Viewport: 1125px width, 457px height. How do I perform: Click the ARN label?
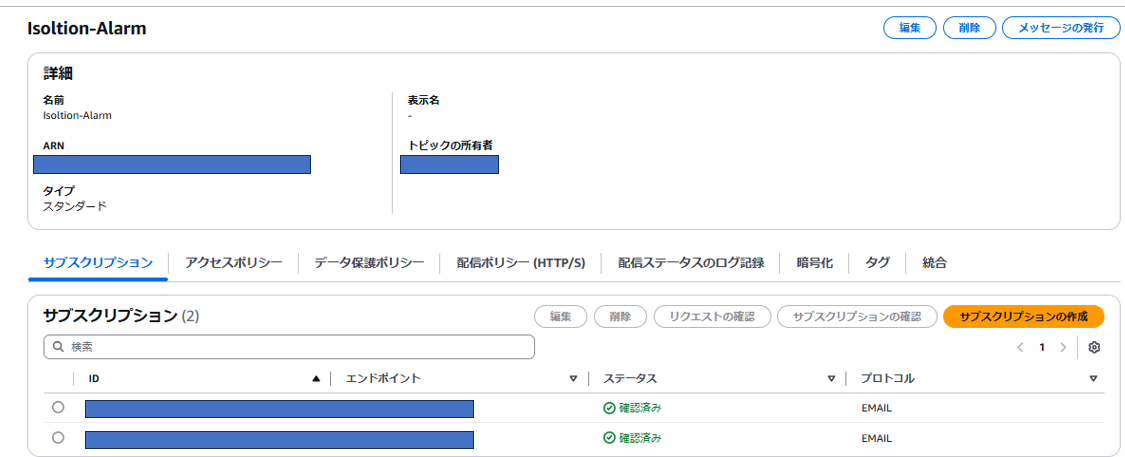click(54, 146)
